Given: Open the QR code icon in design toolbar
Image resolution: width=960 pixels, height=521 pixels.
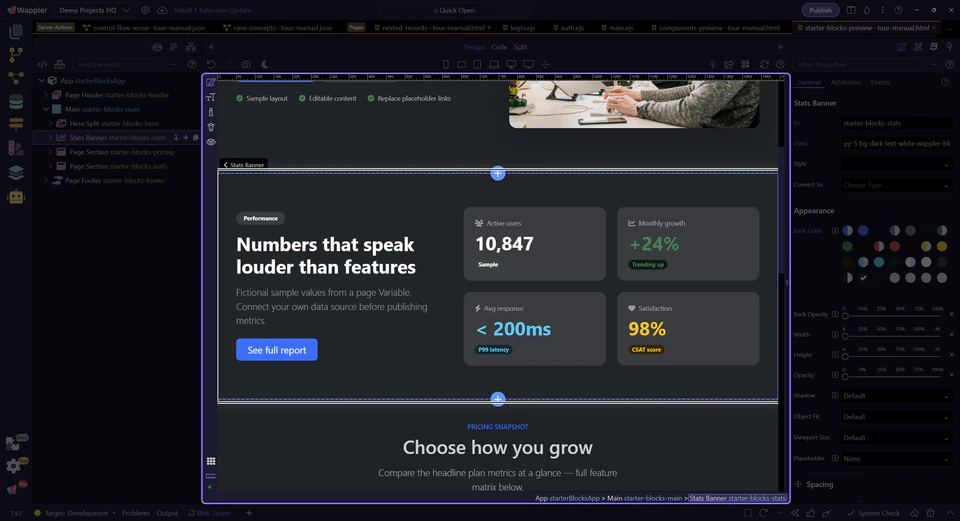Looking at the screenshot, I should [x=745, y=64].
